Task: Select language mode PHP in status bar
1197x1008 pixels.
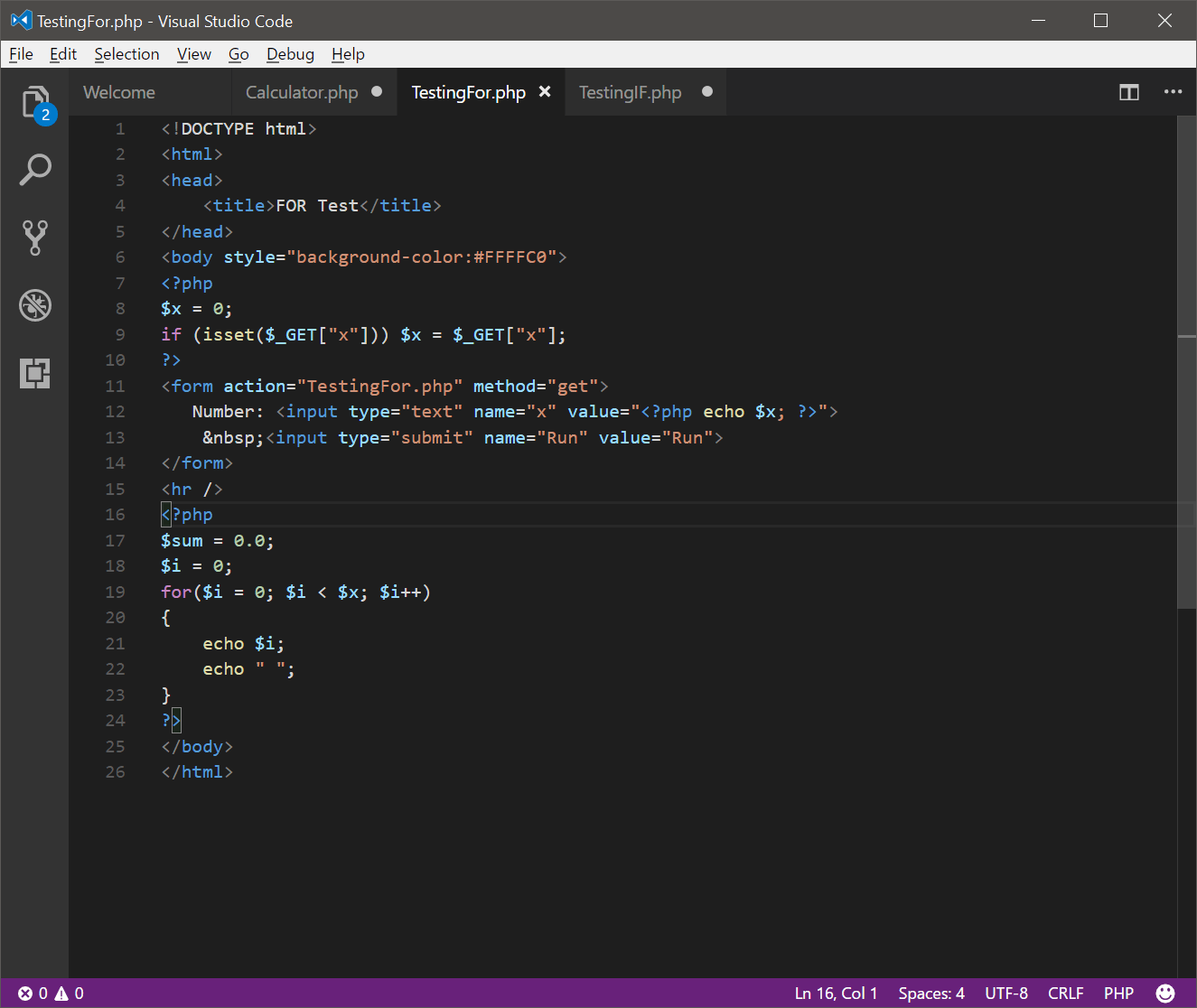Action: [x=1118, y=994]
